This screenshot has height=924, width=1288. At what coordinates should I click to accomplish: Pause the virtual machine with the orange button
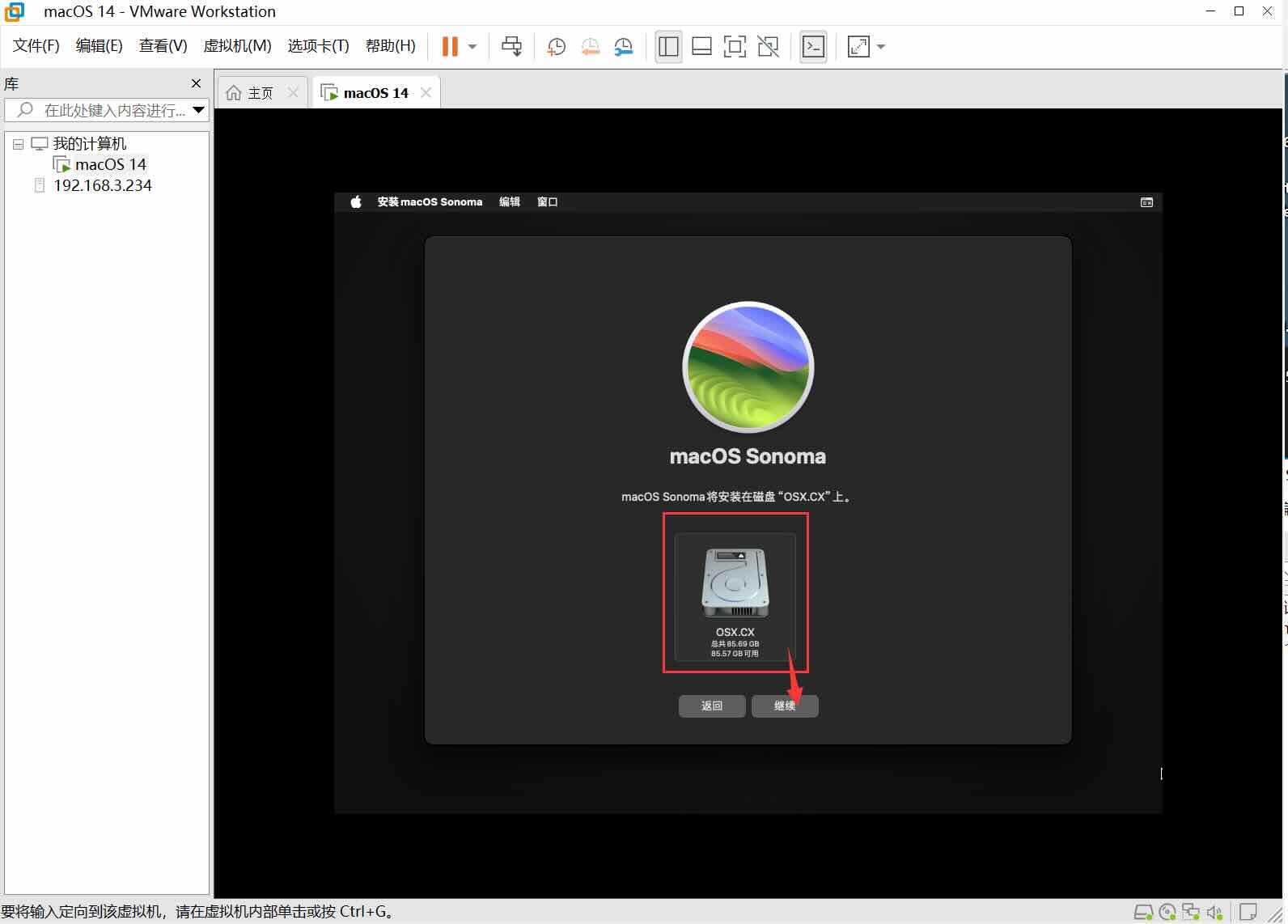coord(450,46)
